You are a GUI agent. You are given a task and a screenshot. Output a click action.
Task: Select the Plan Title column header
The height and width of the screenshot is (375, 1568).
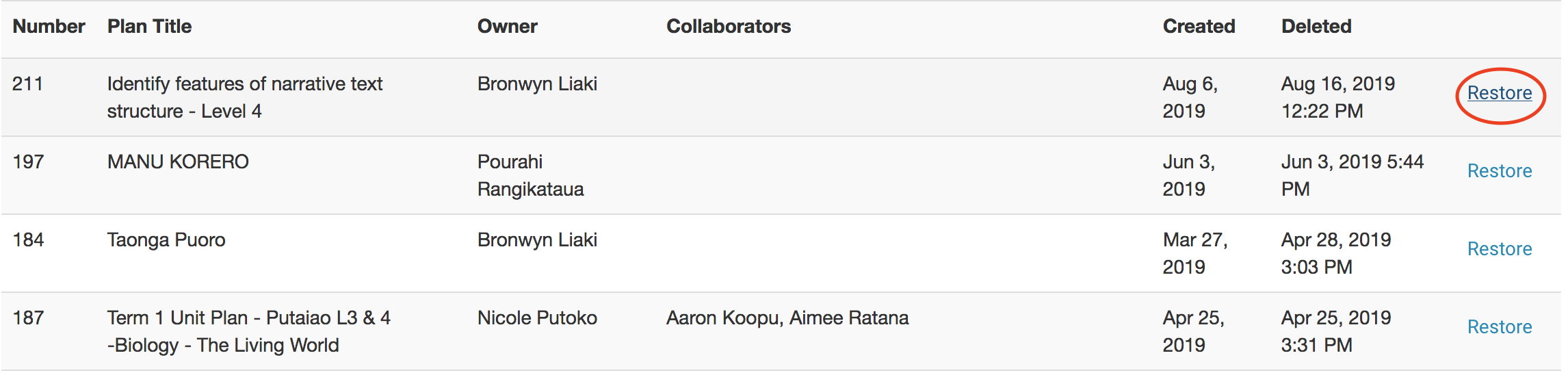coord(149,26)
